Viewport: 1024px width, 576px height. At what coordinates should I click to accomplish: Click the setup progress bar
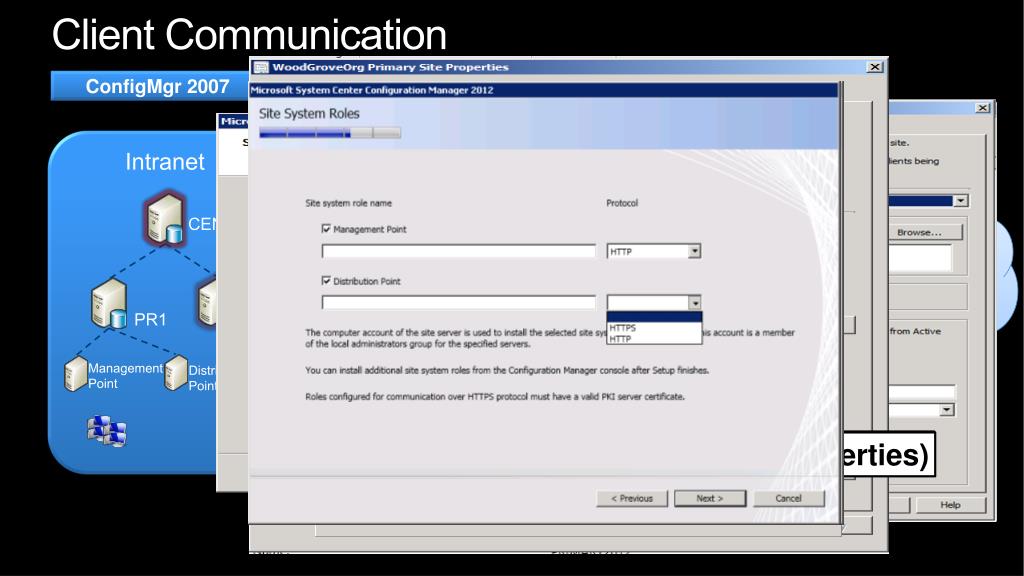tap(330, 133)
